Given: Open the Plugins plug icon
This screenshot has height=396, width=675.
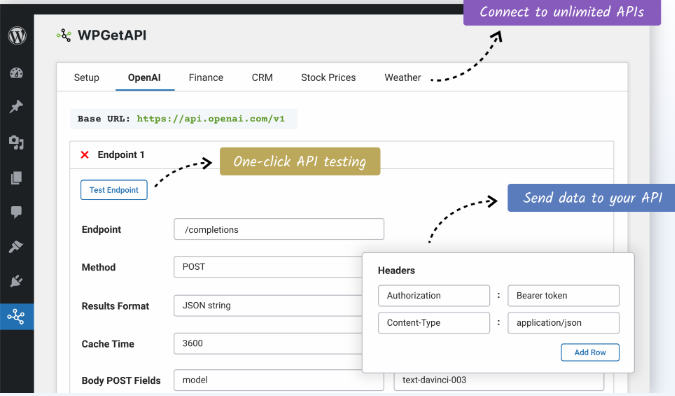Looking at the screenshot, I should (16, 281).
